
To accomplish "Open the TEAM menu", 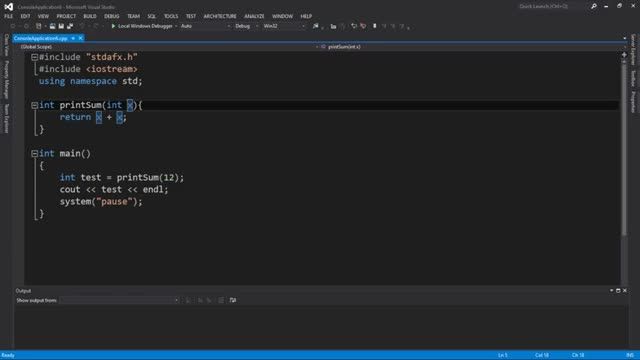I will [x=133, y=16].
